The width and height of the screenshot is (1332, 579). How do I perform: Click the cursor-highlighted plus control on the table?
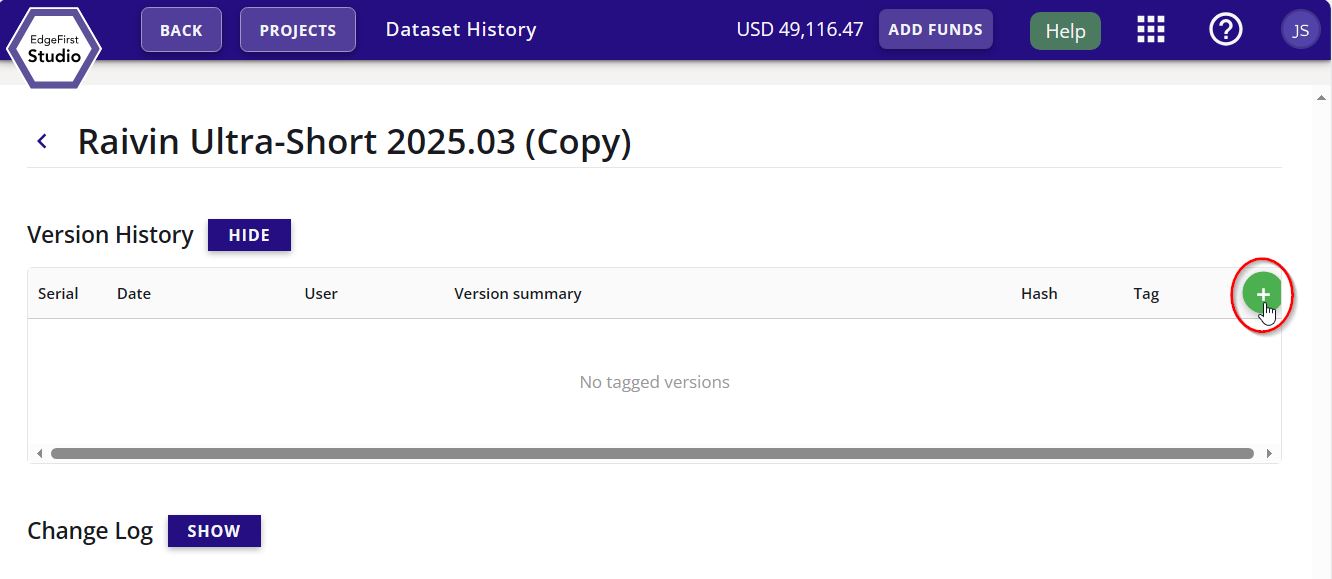click(1262, 293)
